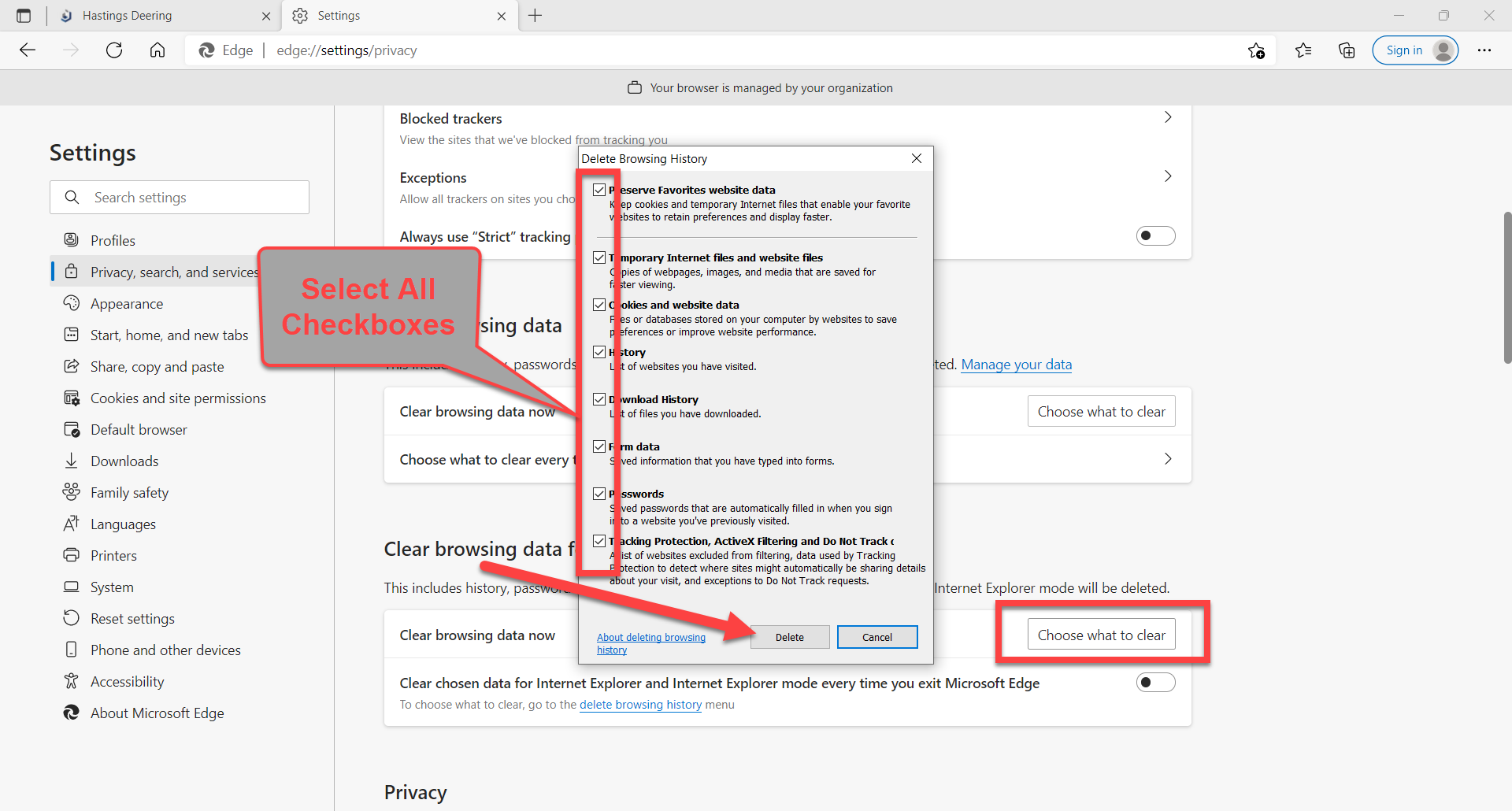Image resolution: width=1512 pixels, height=811 pixels.
Task: Toggle Temporary Internet files checkbox
Action: pyautogui.click(x=599, y=257)
